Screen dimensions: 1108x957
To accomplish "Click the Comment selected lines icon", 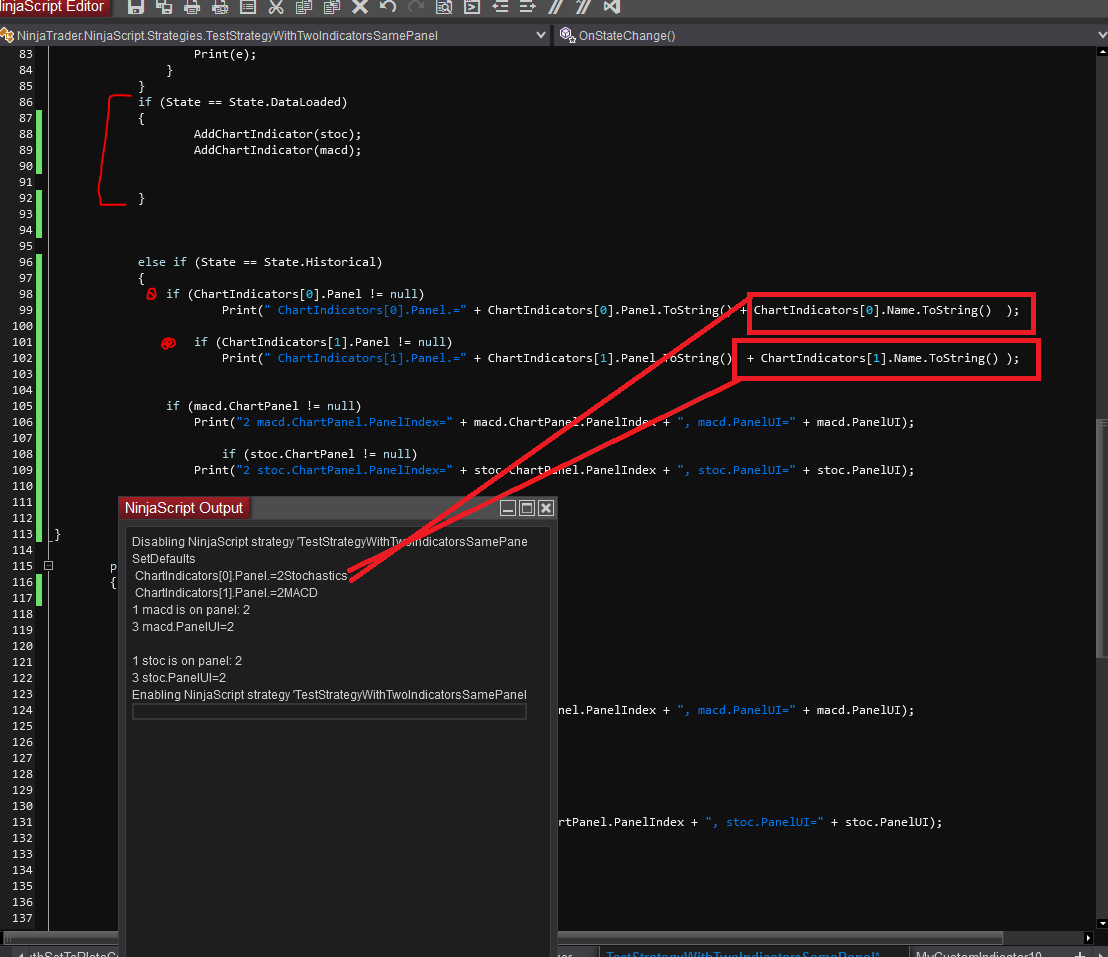I will (x=556, y=7).
